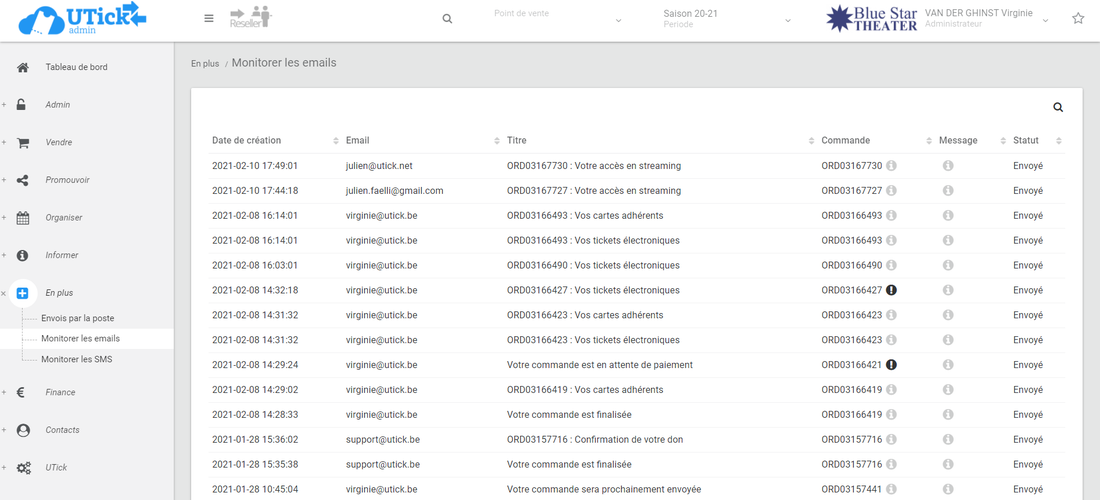Open order info icon for ORD03167730
The width and height of the screenshot is (1100, 500).
coord(891,166)
